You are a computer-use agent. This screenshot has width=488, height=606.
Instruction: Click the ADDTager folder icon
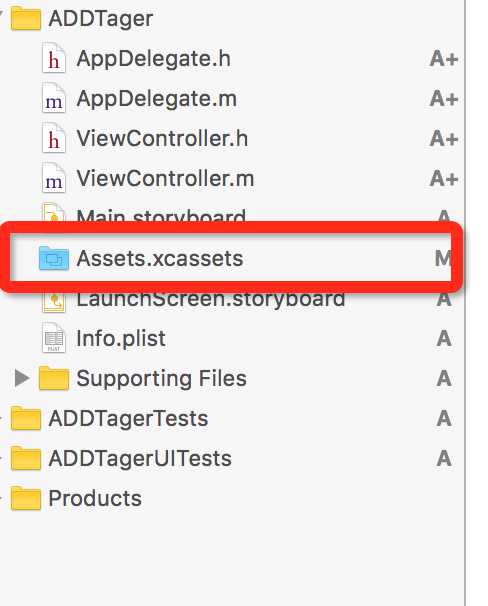click(26, 19)
